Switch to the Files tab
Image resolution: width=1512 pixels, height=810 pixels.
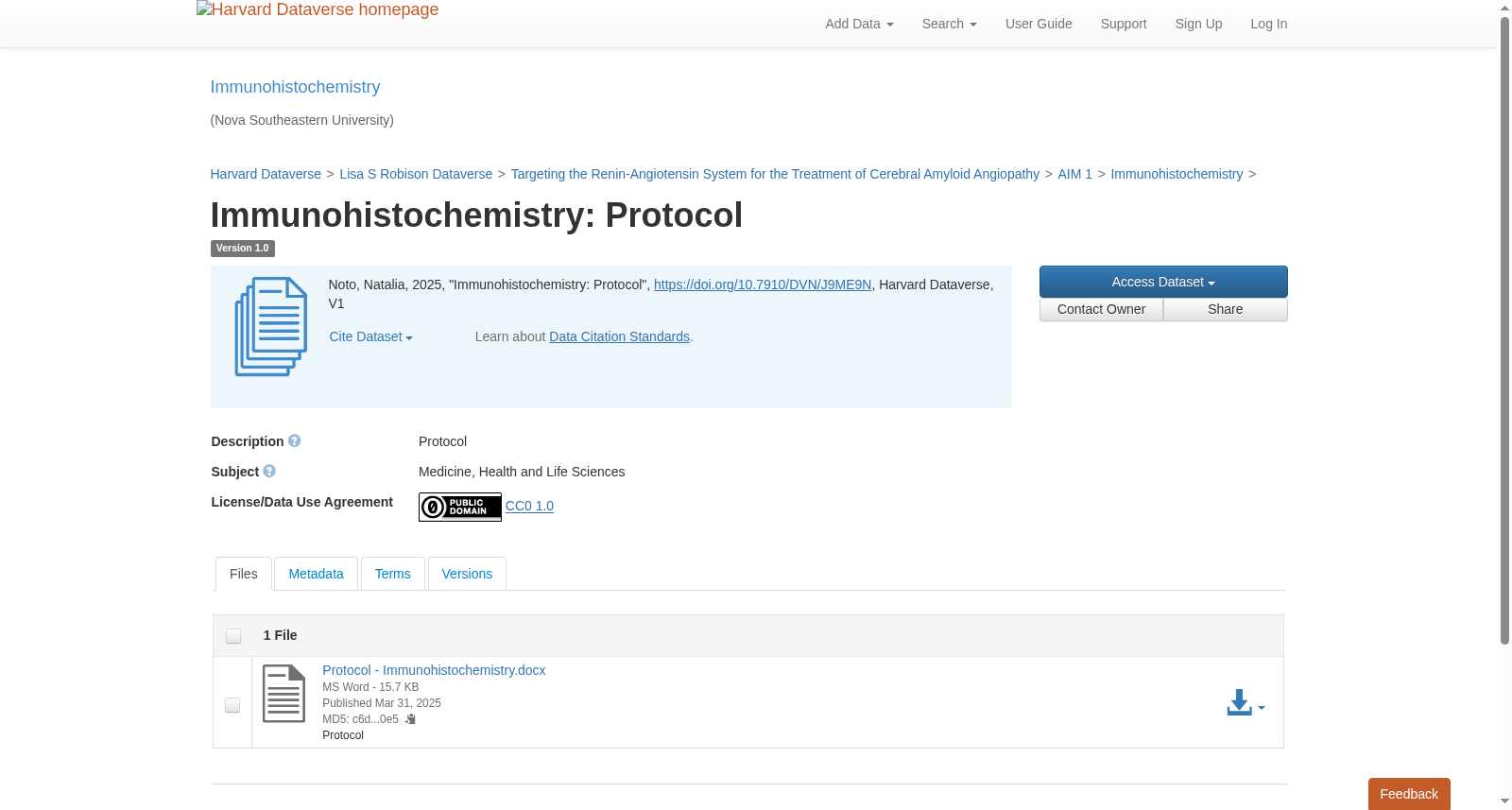click(x=244, y=574)
